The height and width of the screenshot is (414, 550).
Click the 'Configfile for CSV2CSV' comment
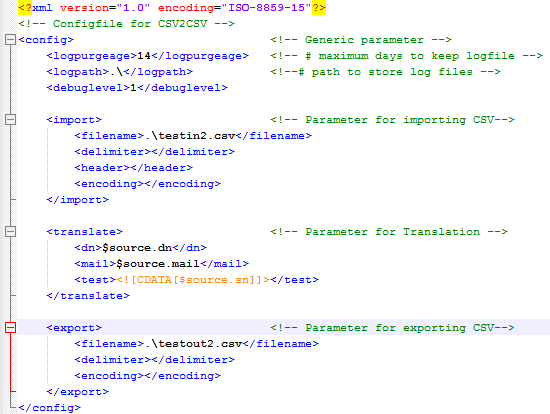(x=126, y=24)
